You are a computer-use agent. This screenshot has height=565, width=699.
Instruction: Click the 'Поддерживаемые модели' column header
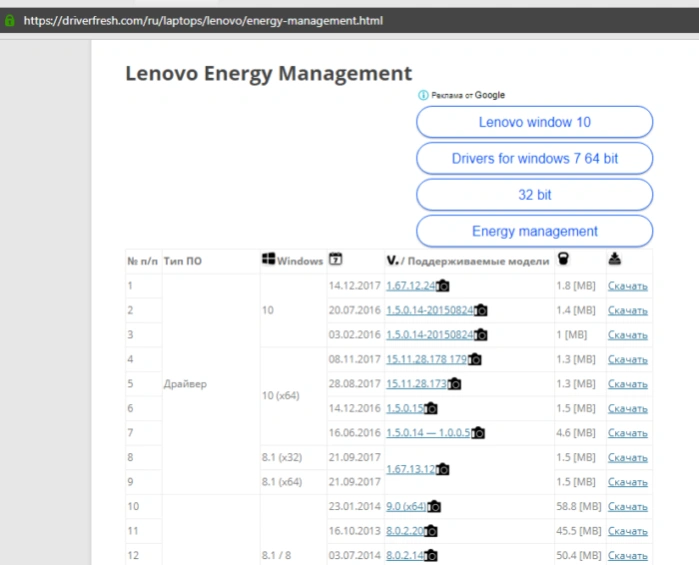click(478, 261)
